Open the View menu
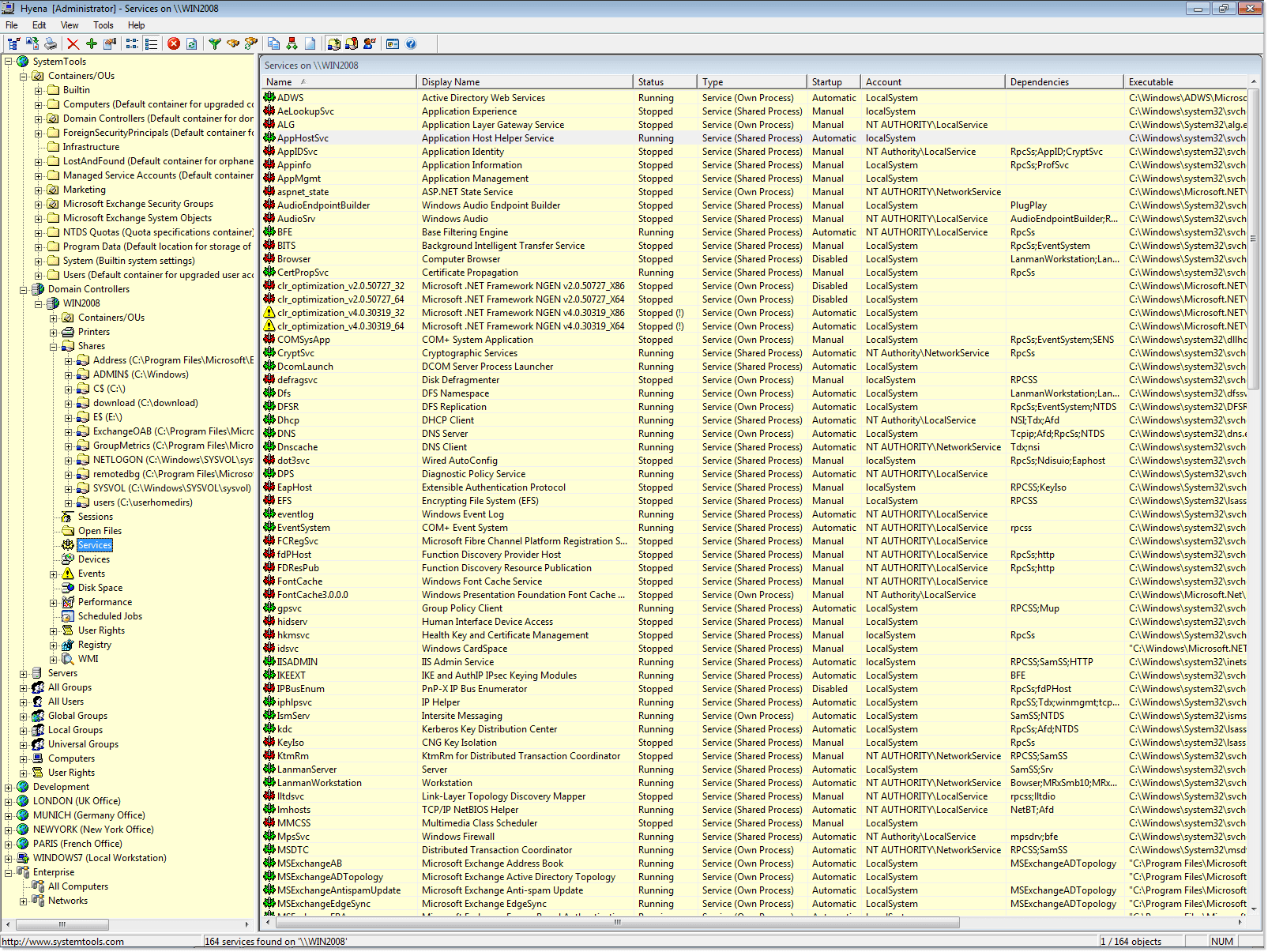This screenshot has width=1268, height=952. pos(70,24)
